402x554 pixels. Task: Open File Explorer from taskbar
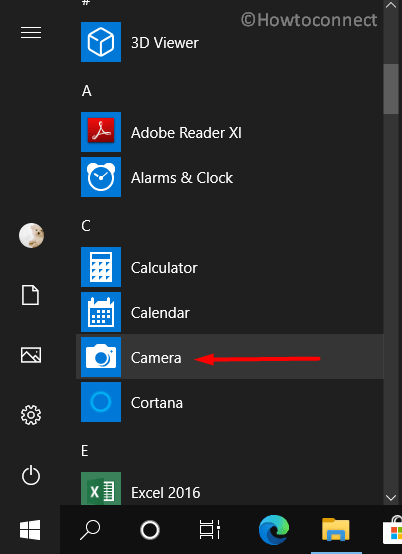(x=336, y=530)
